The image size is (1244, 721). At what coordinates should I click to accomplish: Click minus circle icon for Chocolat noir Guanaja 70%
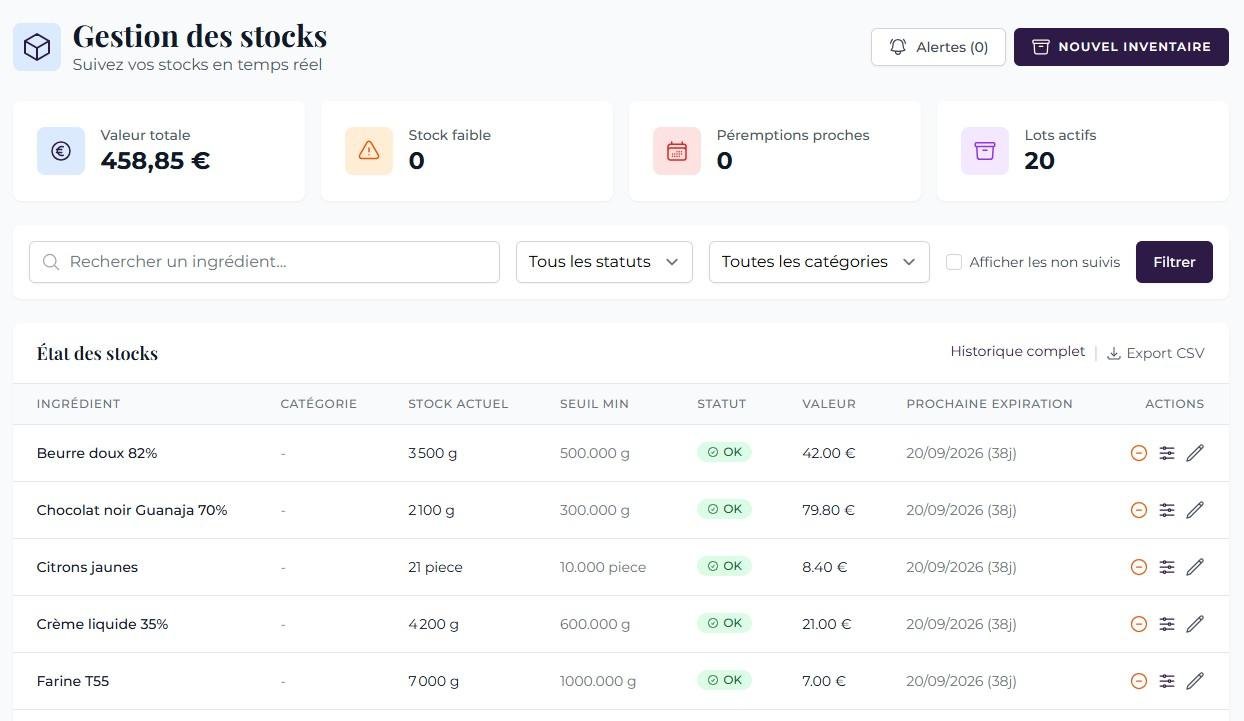1138,510
